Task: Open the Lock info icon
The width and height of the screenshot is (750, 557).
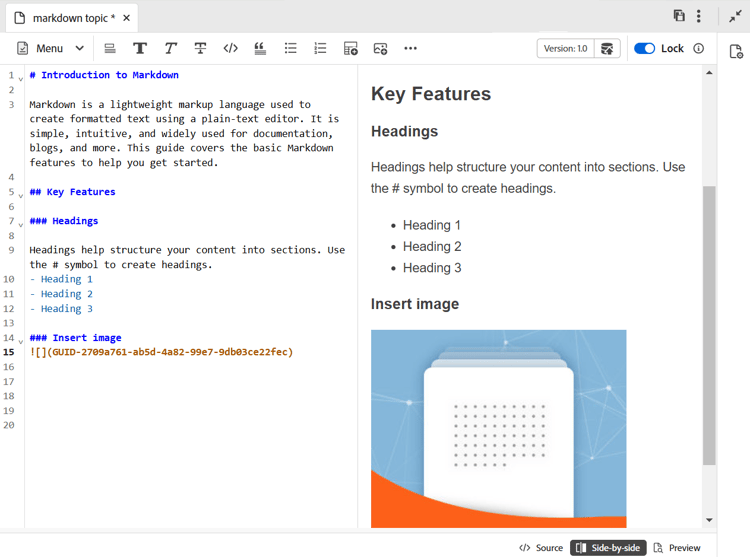Action: coord(698,48)
